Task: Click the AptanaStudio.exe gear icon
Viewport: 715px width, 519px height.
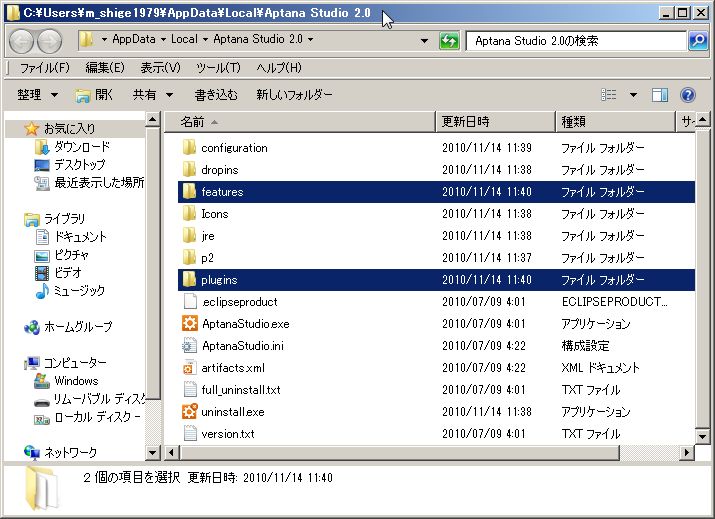Action: point(189,323)
